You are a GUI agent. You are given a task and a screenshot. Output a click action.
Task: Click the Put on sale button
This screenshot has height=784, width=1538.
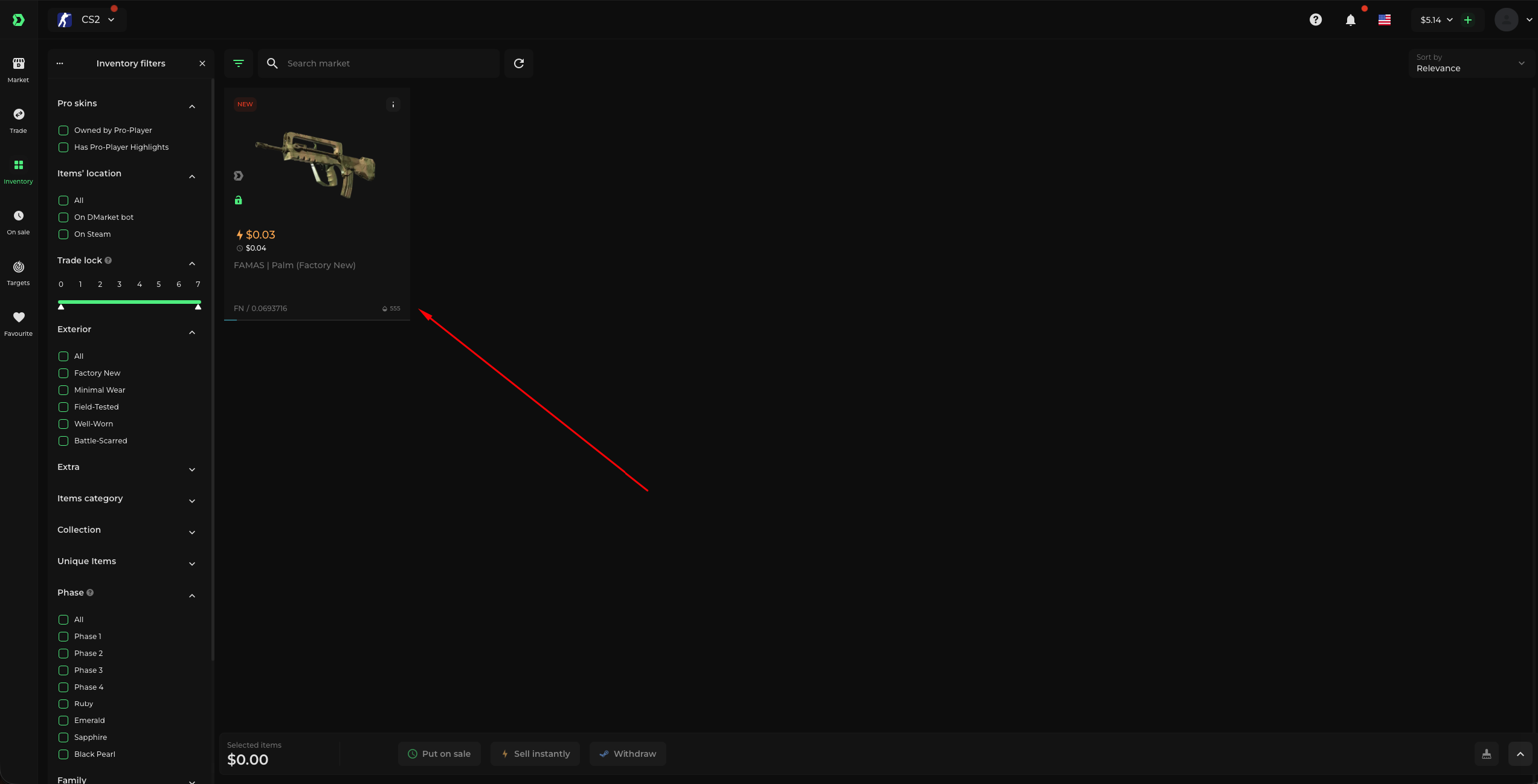439,754
